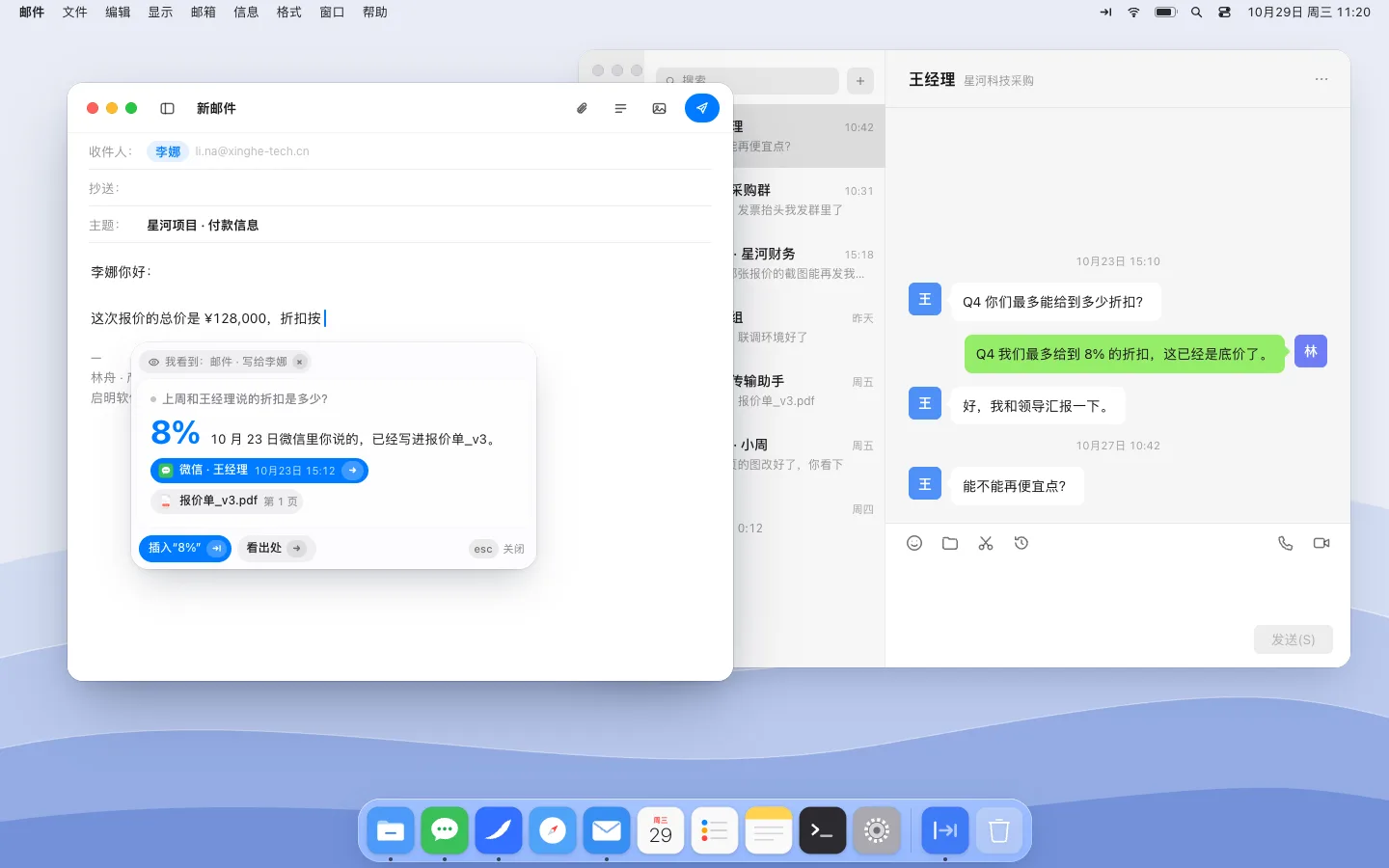This screenshot has width=1389, height=868.
Task: Close the popup via esc 关闭
Action: tap(498, 549)
